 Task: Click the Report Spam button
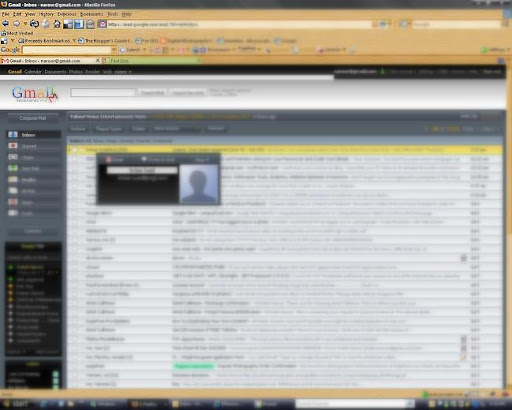pos(109,129)
